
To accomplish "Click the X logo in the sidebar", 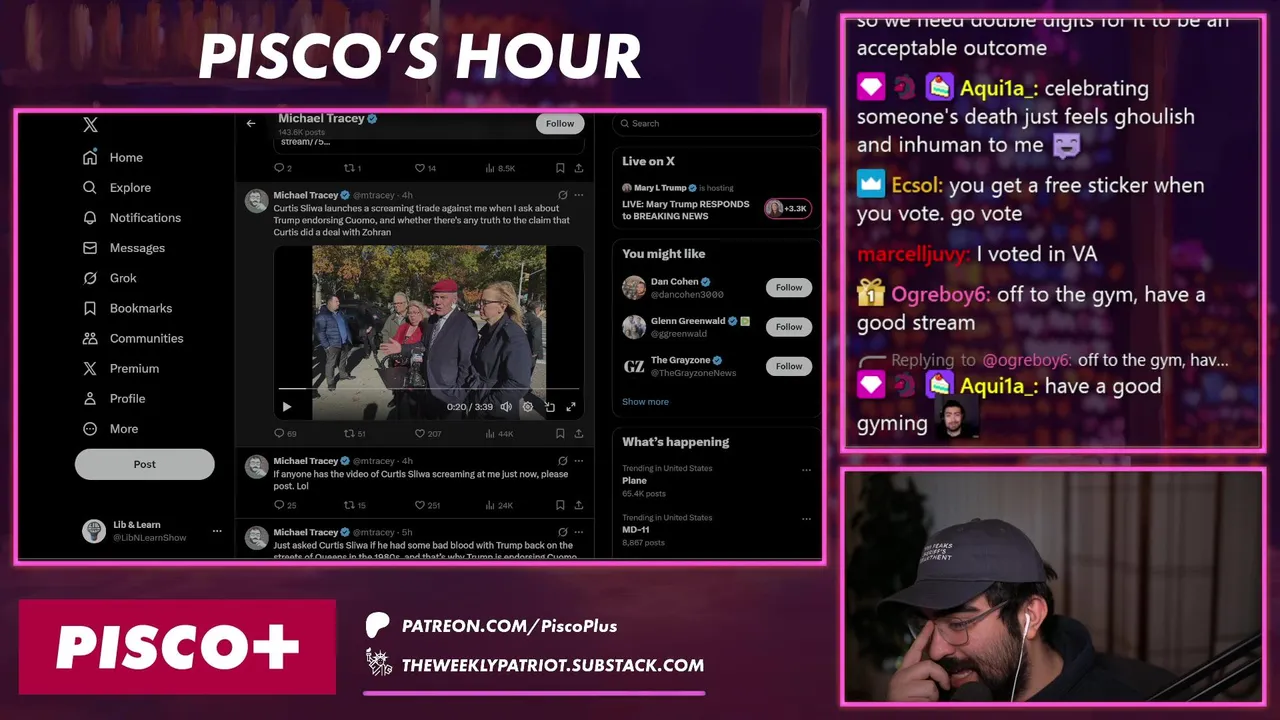I will click(90, 125).
